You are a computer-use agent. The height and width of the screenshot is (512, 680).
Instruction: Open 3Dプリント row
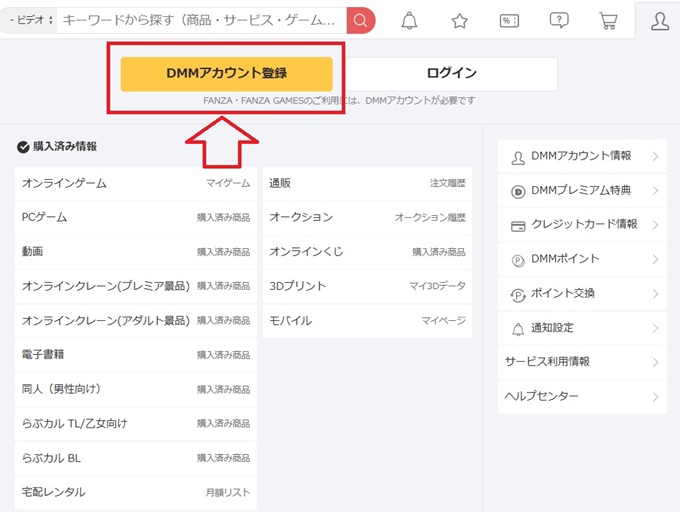tap(367, 286)
